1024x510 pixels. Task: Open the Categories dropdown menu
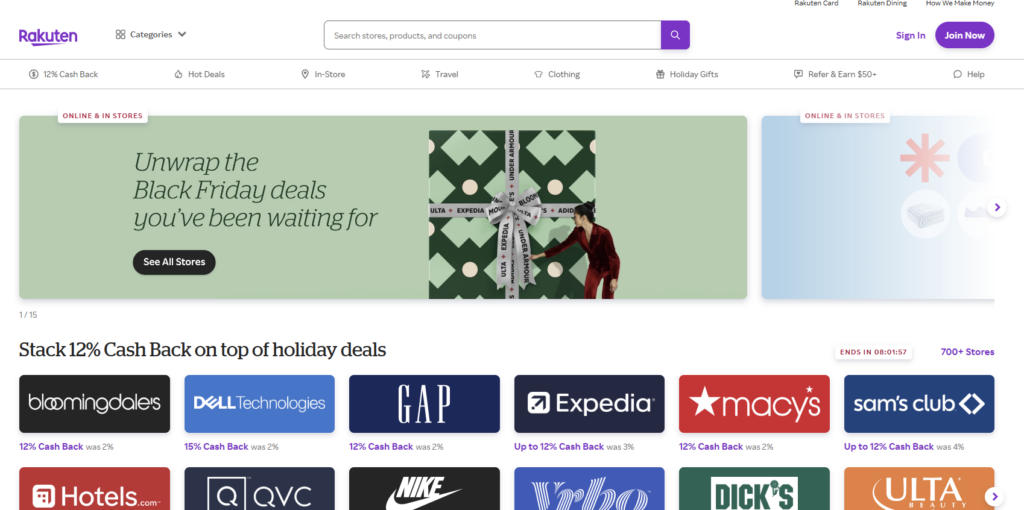151,35
